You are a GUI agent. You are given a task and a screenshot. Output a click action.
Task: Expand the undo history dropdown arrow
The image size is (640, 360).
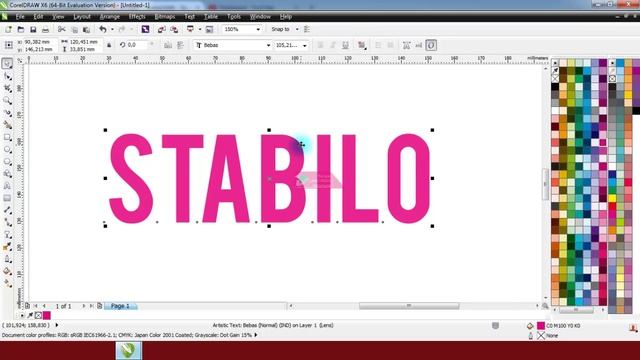click(112, 29)
